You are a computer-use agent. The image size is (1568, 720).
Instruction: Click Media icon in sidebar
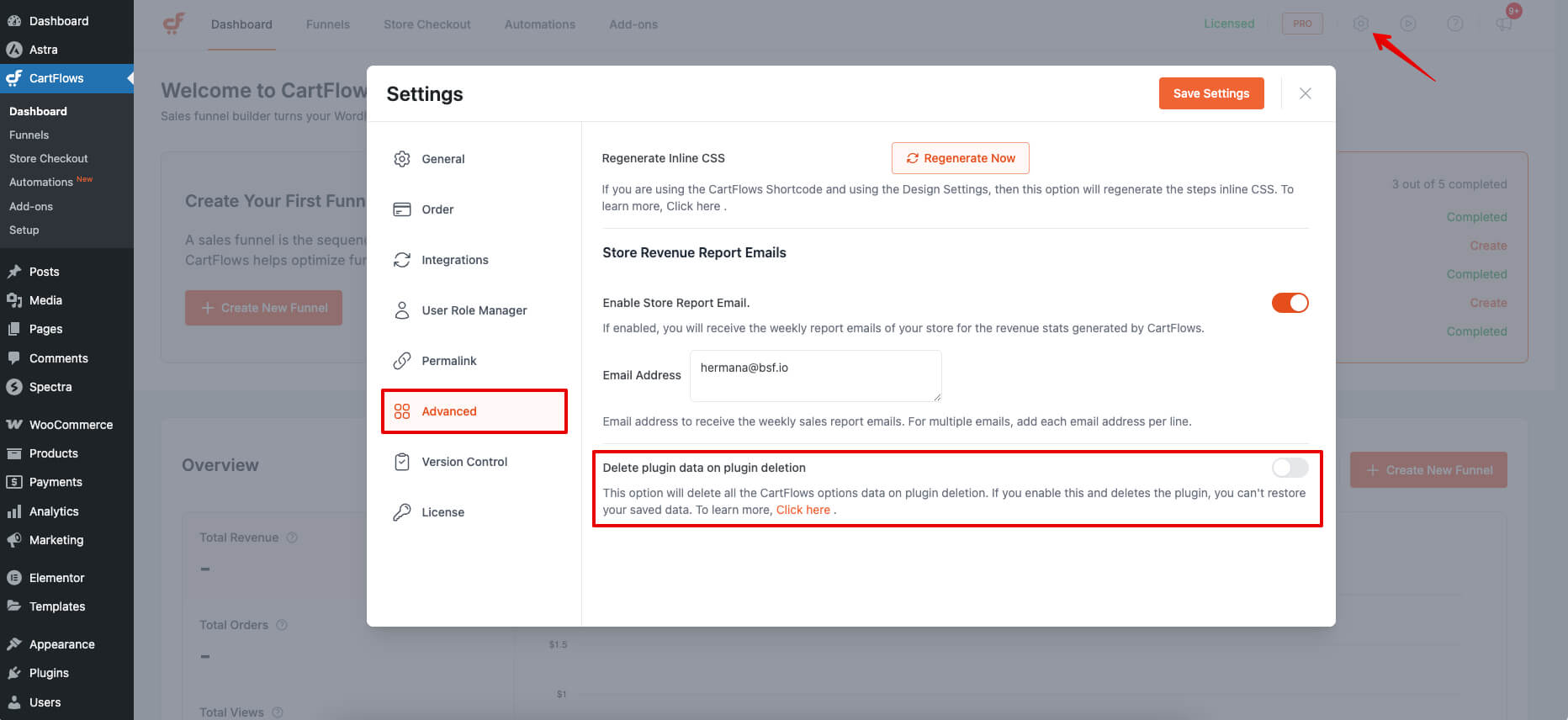[x=14, y=300]
